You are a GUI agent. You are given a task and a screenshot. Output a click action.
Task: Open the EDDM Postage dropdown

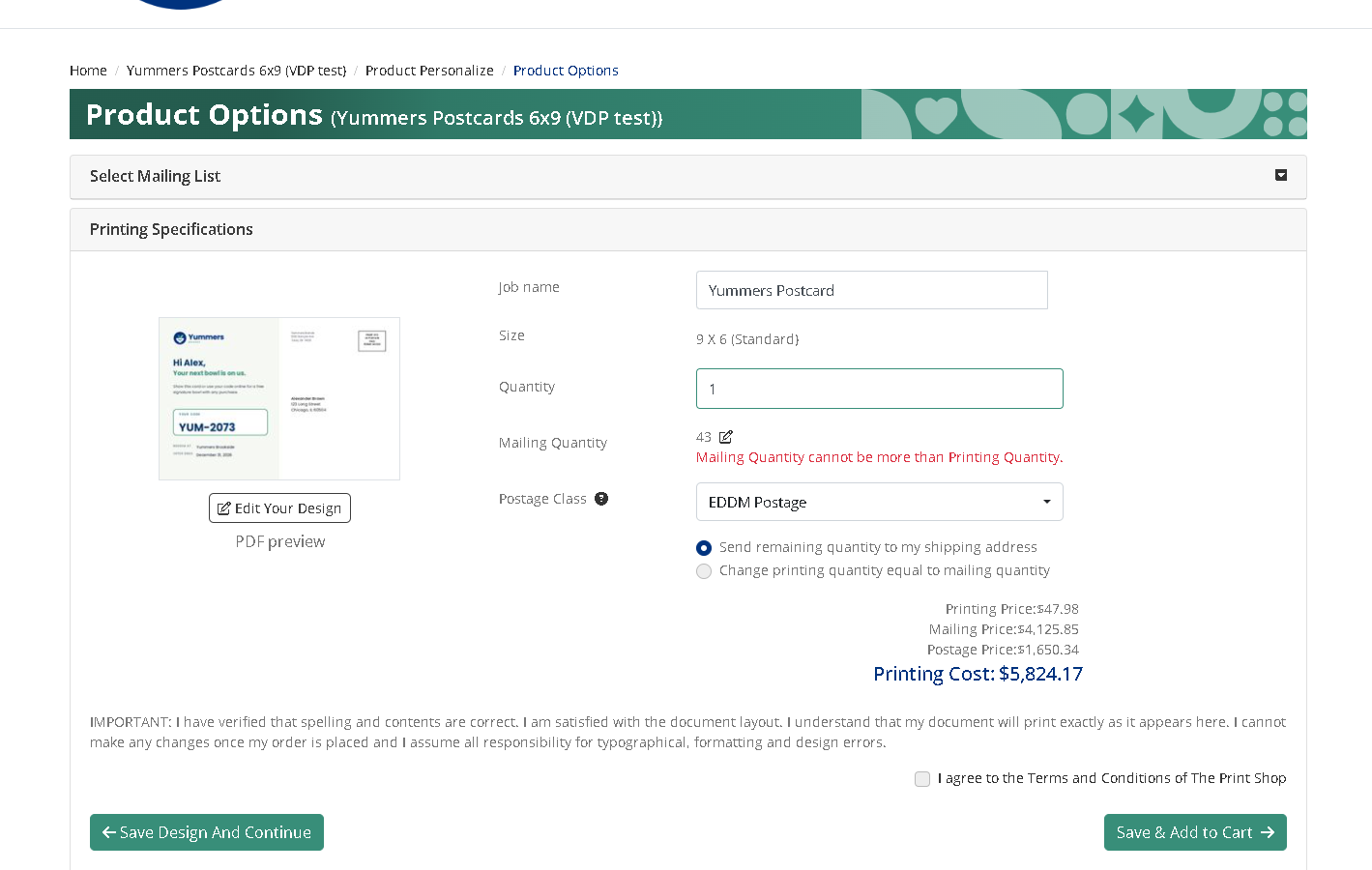880,502
